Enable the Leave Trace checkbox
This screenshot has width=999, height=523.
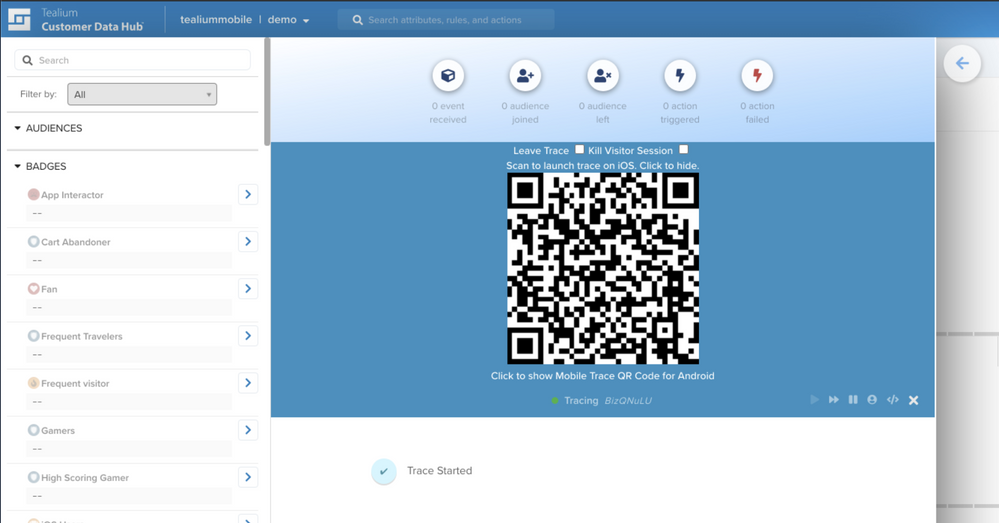coord(579,150)
